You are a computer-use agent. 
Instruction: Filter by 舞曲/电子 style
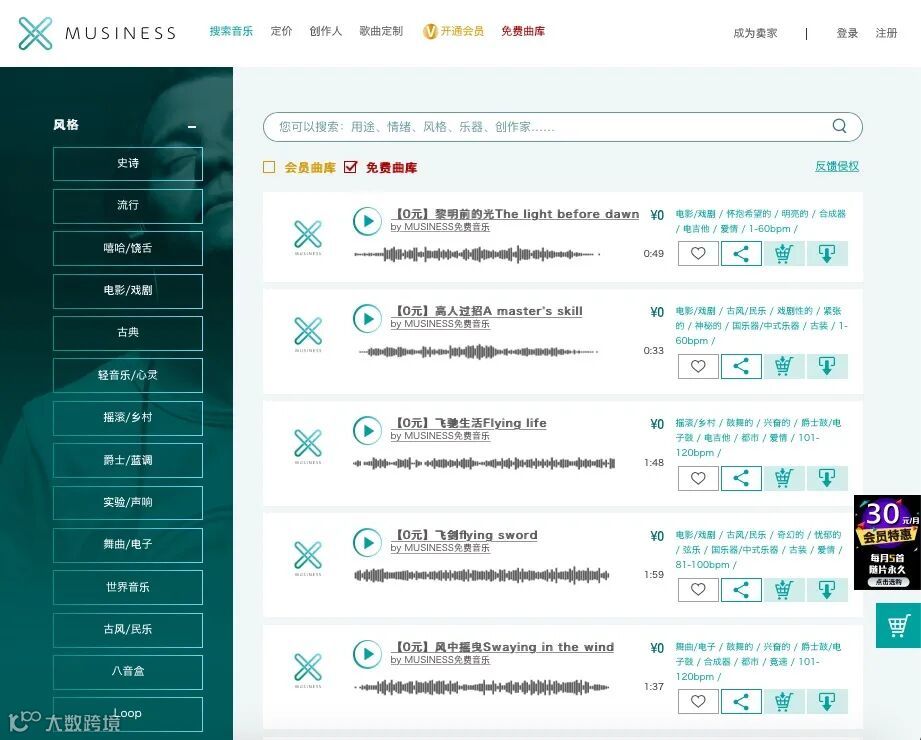[x=128, y=545]
